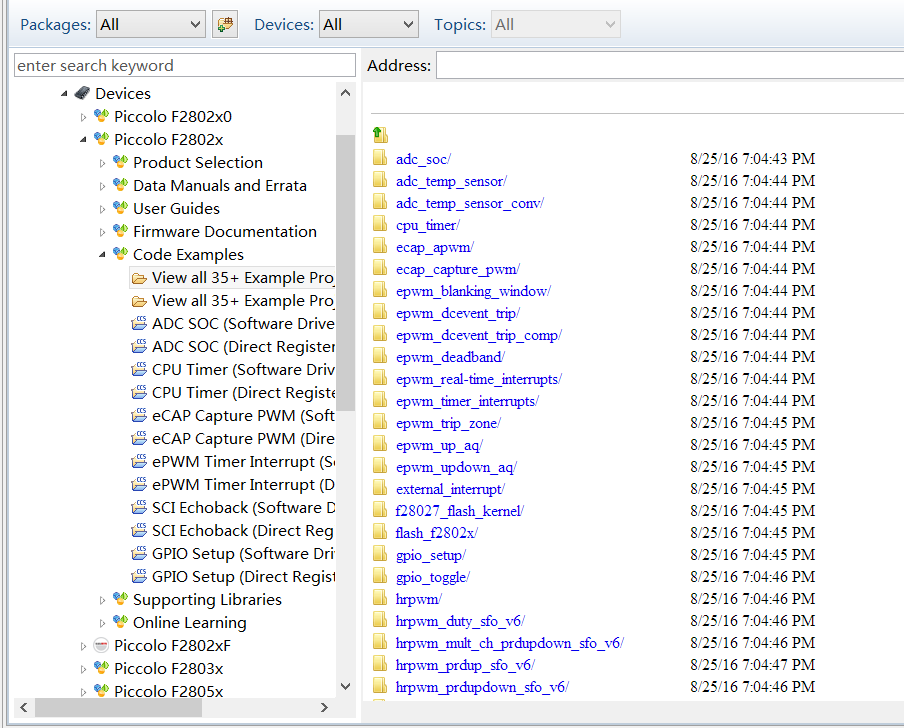
Task: Click the package picker icon beside Packages
Action: coord(225,24)
